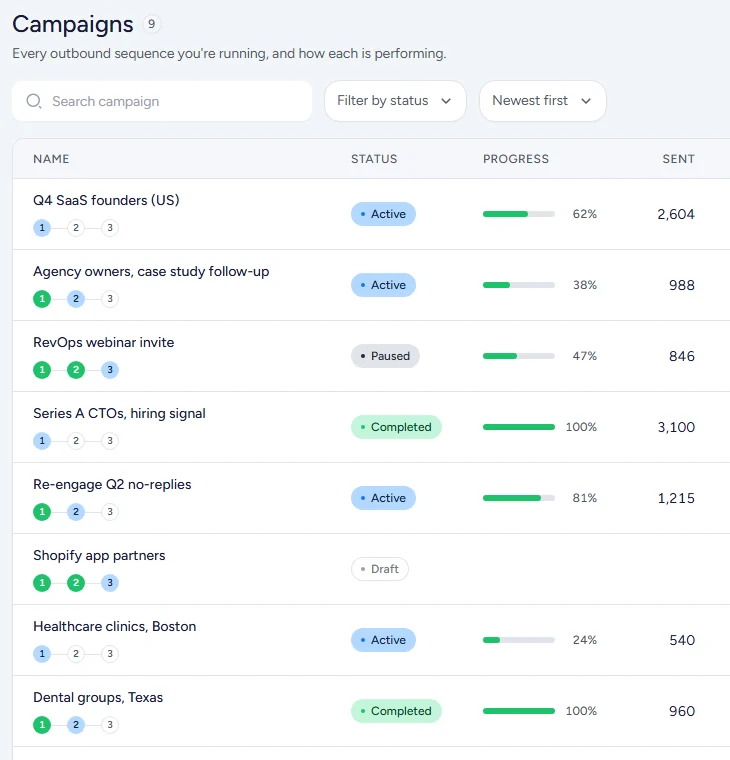Open Agency owners, case study follow-up campaign
Image resolution: width=730 pixels, height=760 pixels.
[151, 271]
